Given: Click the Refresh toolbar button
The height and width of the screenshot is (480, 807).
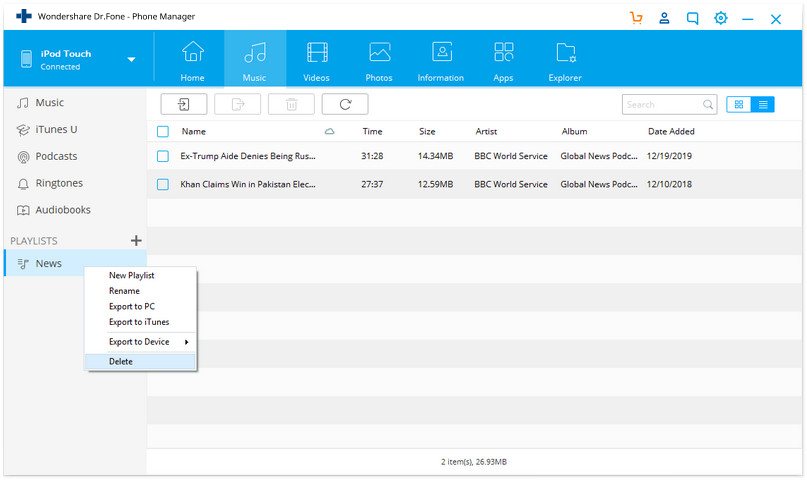Looking at the screenshot, I should pyautogui.click(x=345, y=104).
